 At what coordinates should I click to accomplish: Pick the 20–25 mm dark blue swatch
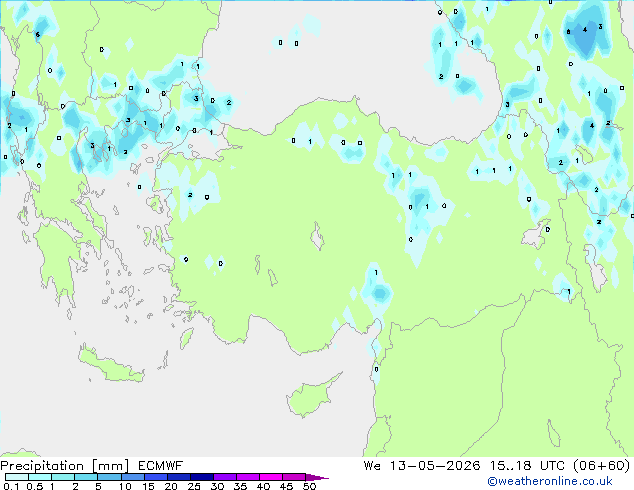tap(178, 477)
